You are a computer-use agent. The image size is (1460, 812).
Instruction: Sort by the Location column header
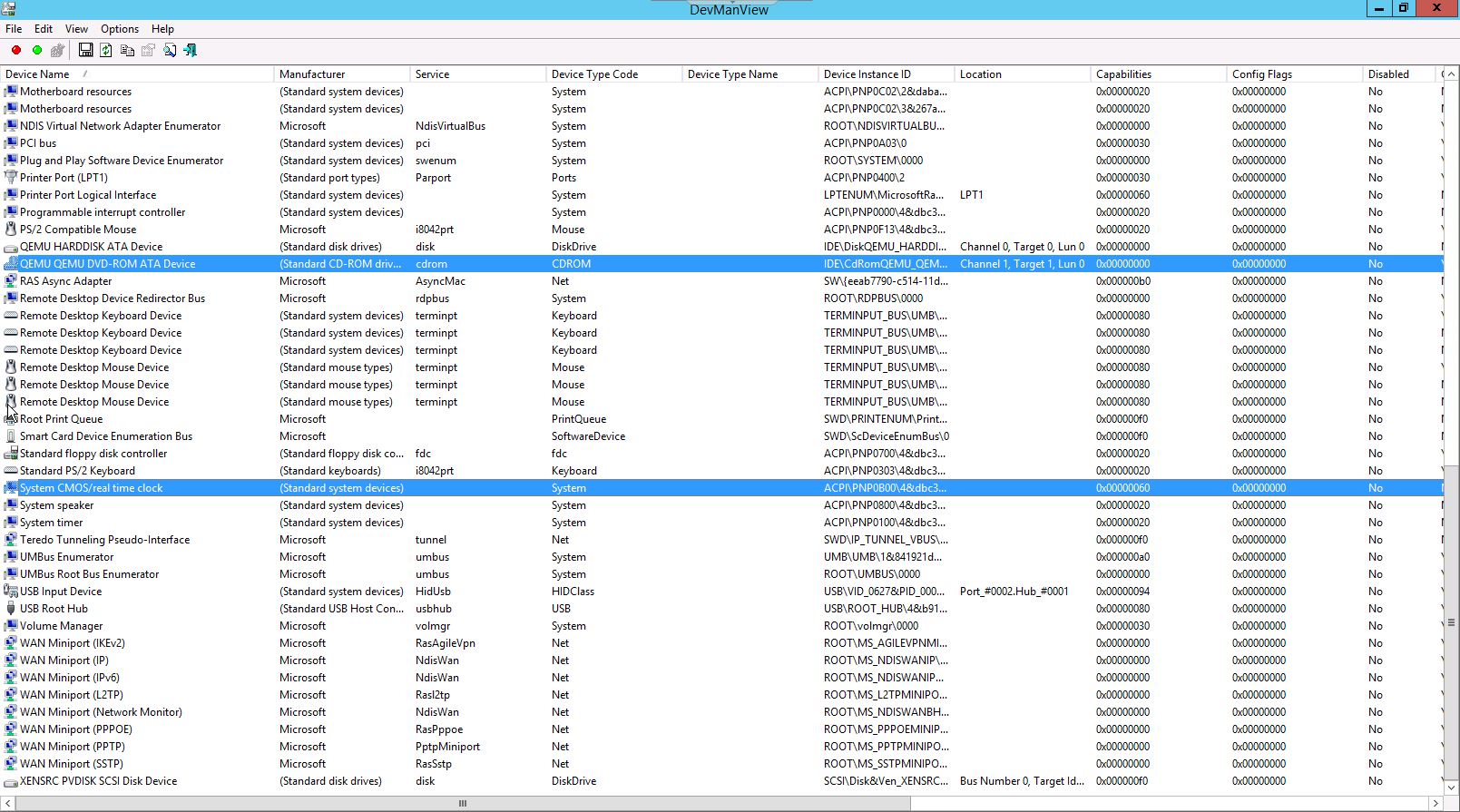point(1022,74)
